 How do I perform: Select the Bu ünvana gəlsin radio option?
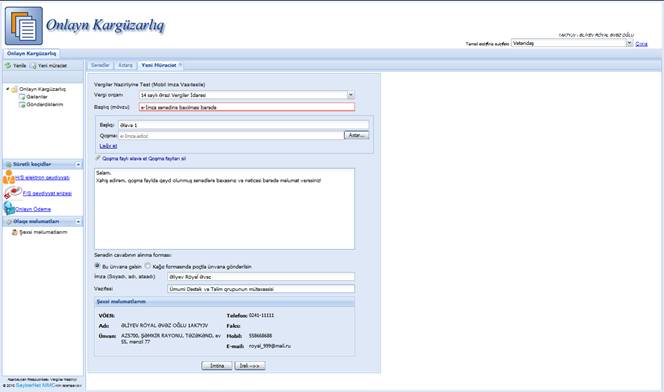pyautogui.click(x=97, y=266)
